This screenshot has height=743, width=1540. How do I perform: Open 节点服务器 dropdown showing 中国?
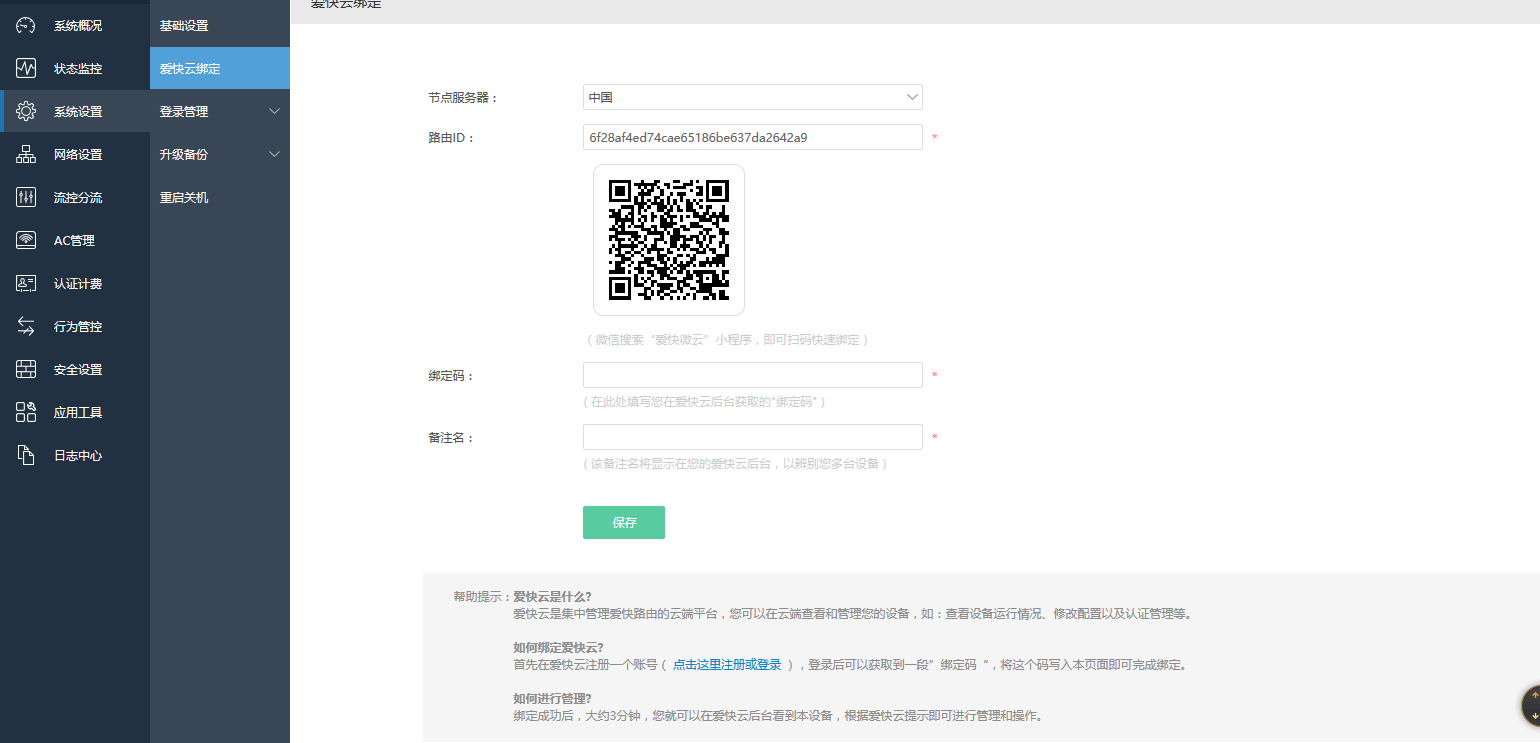(x=753, y=97)
